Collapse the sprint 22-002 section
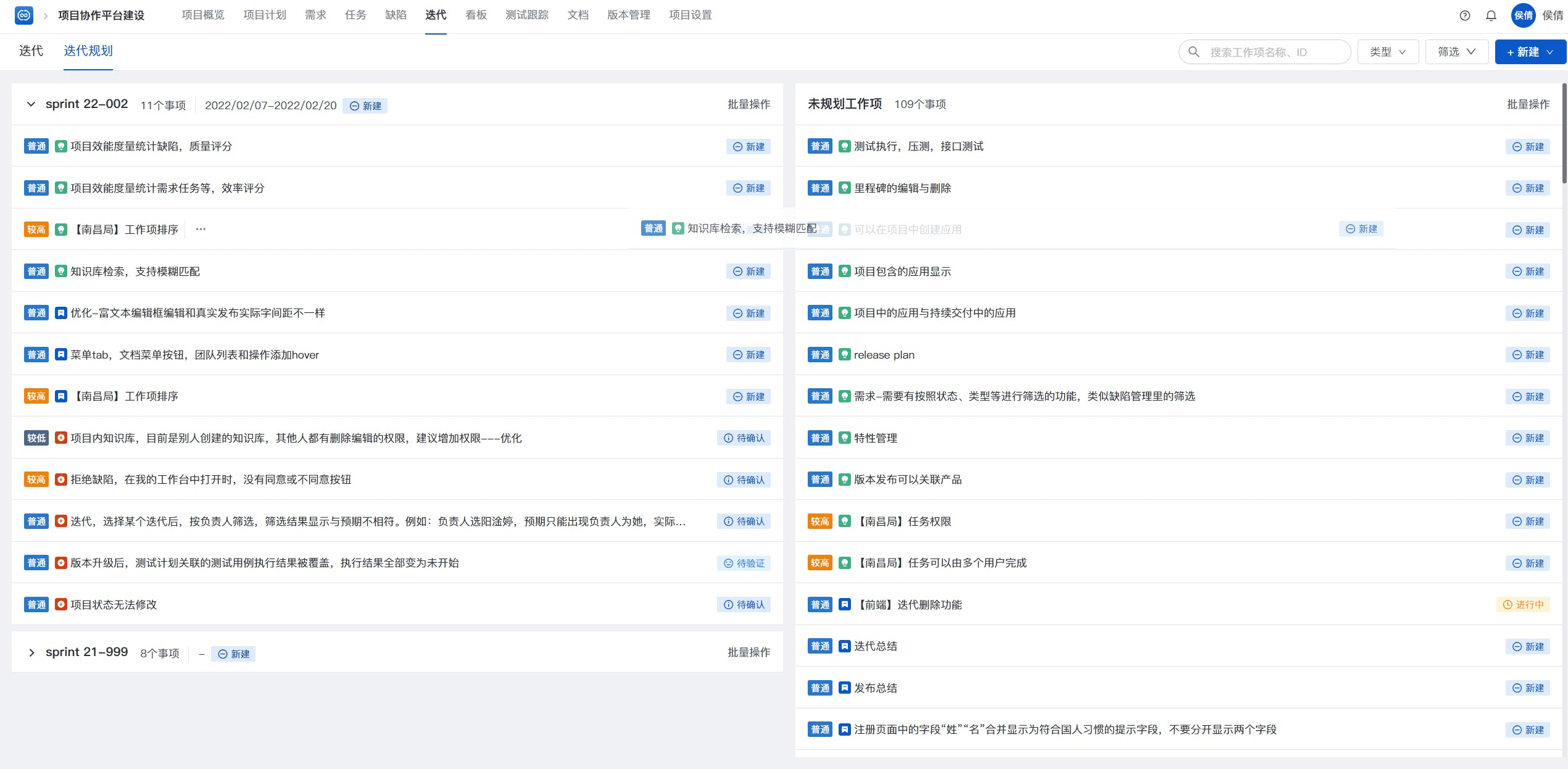This screenshot has height=769, width=1568. point(31,104)
